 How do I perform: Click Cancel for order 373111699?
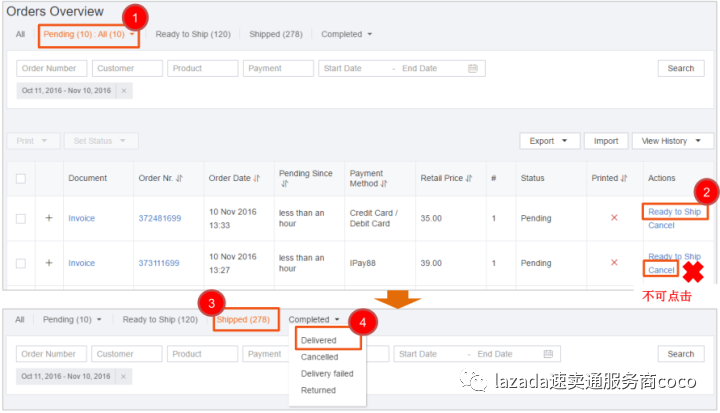click(661, 270)
